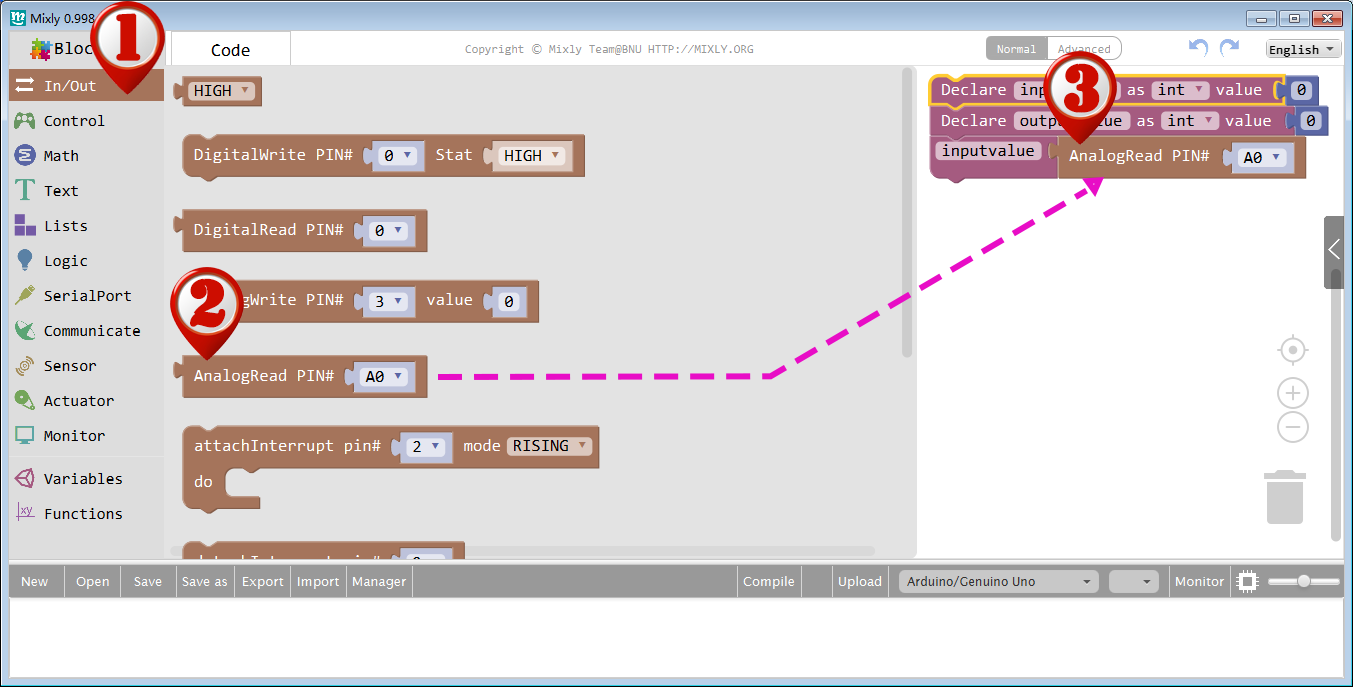Screen dimensions: 1353x687
Task: Click the New button
Action: click(35, 581)
